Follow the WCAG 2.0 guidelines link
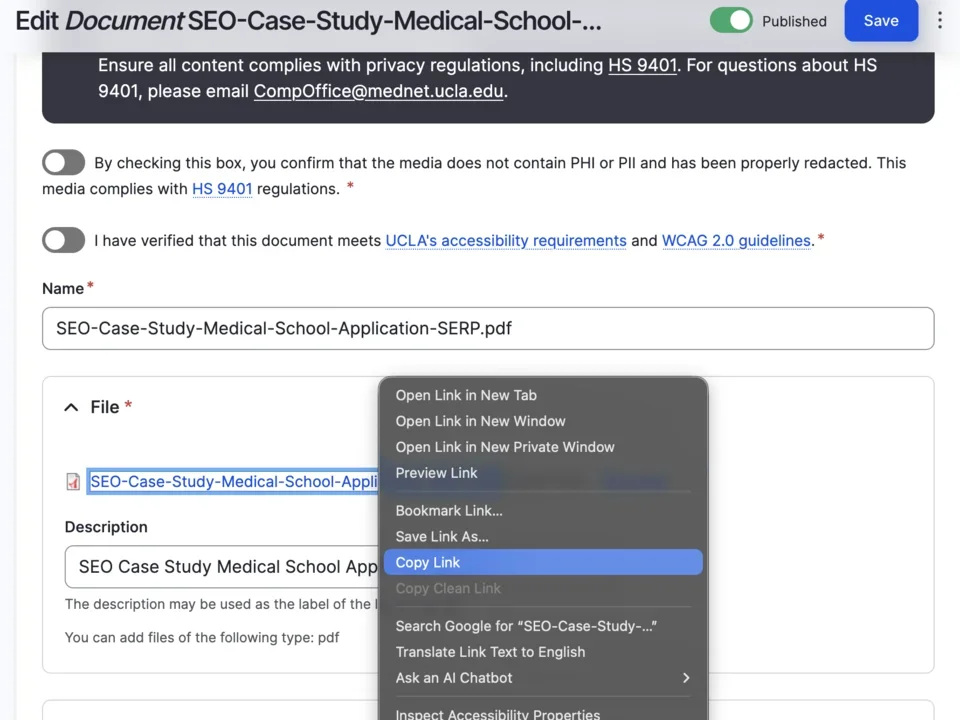 (736, 240)
